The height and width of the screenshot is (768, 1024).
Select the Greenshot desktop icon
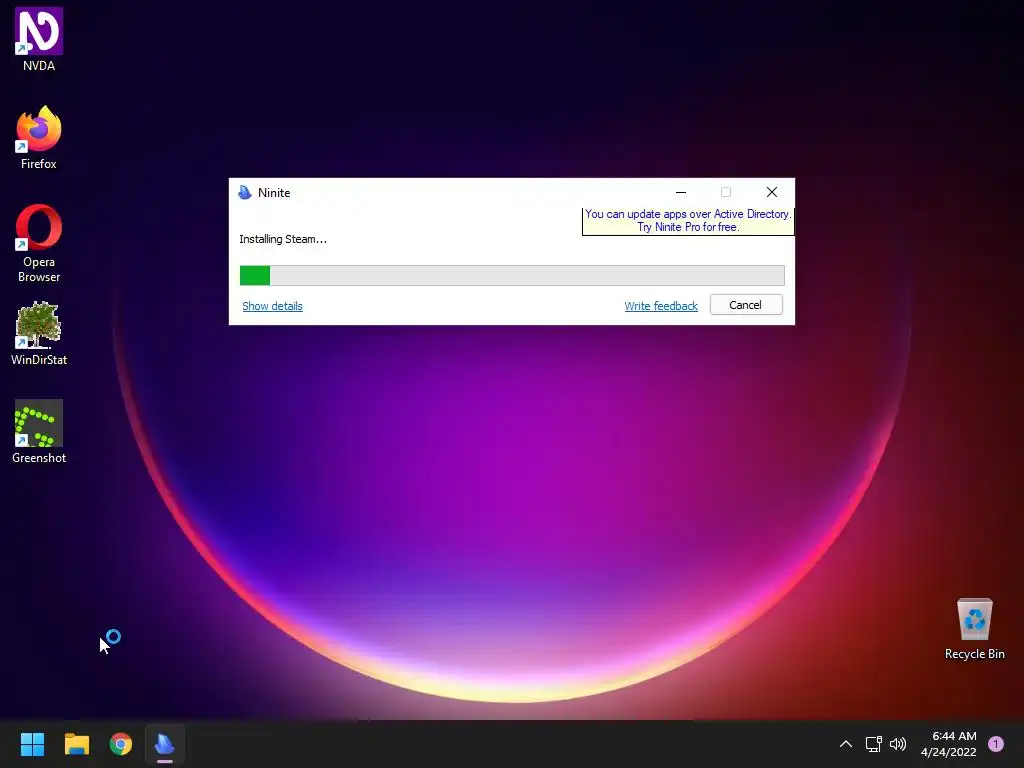click(x=39, y=432)
